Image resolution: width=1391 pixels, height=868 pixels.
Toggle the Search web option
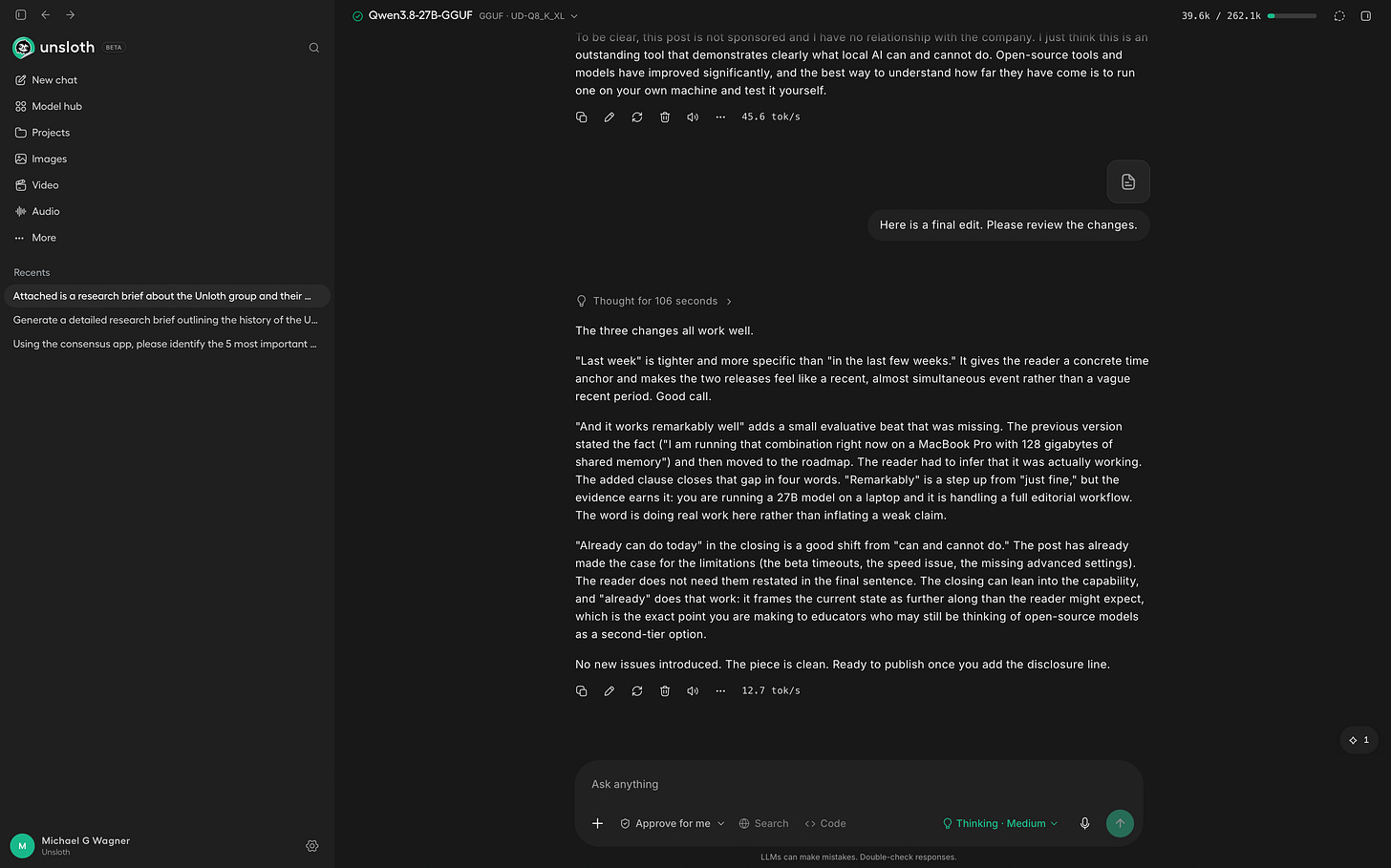(763, 823)
